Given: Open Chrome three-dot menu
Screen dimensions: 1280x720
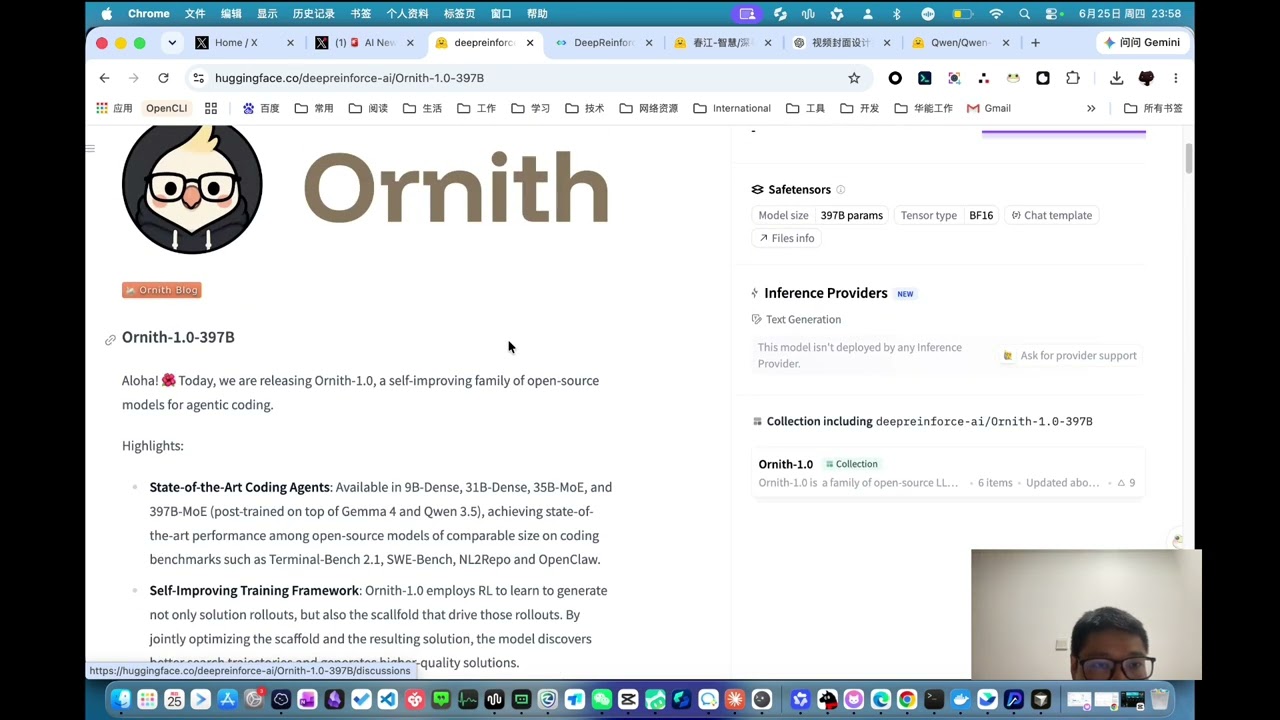Looking at the screenshot, I should (x=1176, y=78).
